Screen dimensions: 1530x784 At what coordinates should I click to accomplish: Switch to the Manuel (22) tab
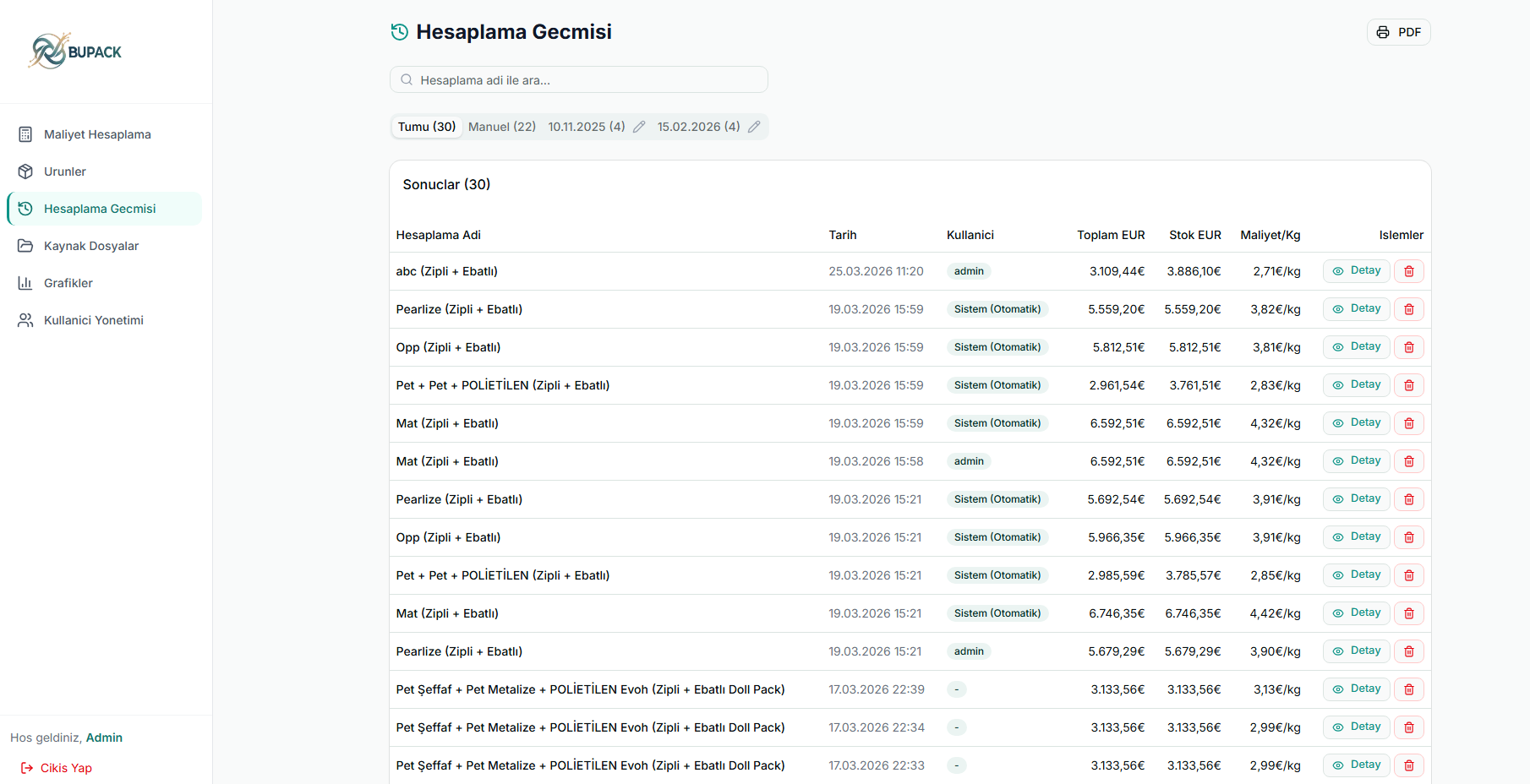coord(502,127)
